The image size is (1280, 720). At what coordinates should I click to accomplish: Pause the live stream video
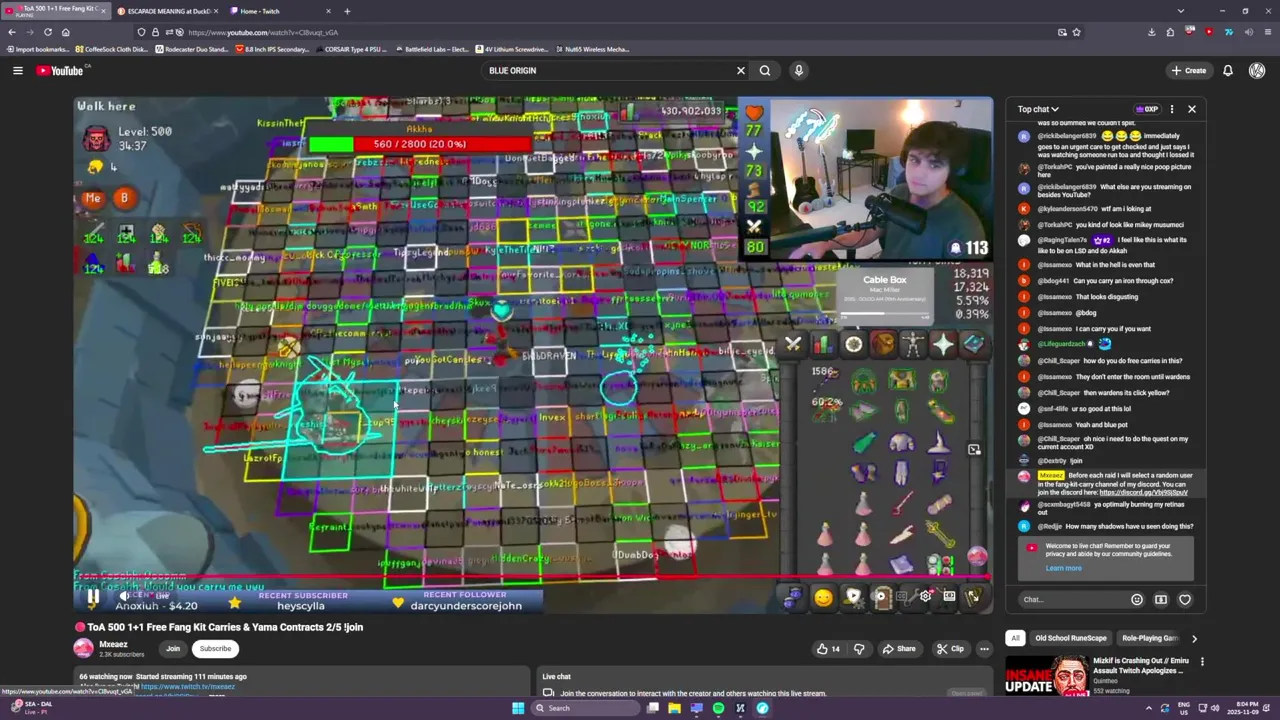(x=92, y=597)
